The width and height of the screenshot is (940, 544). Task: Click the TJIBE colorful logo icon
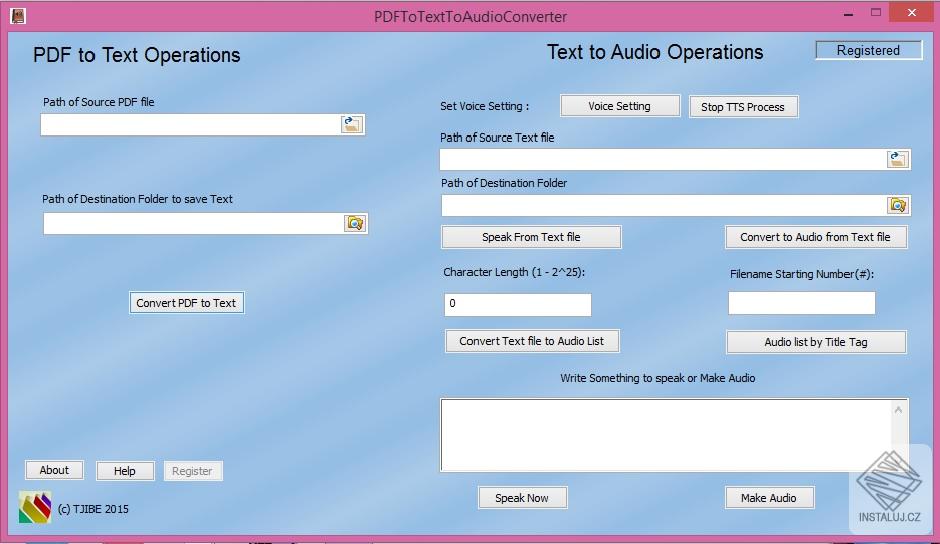[x=35, y=507]
